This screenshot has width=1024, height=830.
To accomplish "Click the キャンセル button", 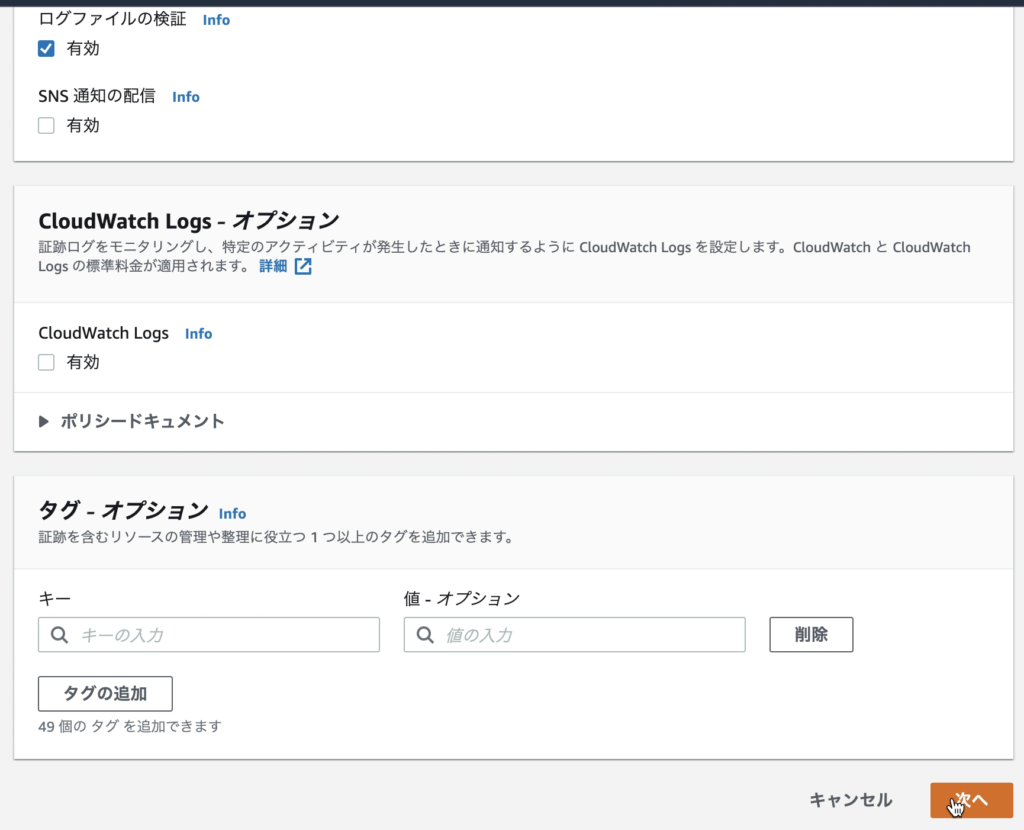I will click(x=851, y=801).
